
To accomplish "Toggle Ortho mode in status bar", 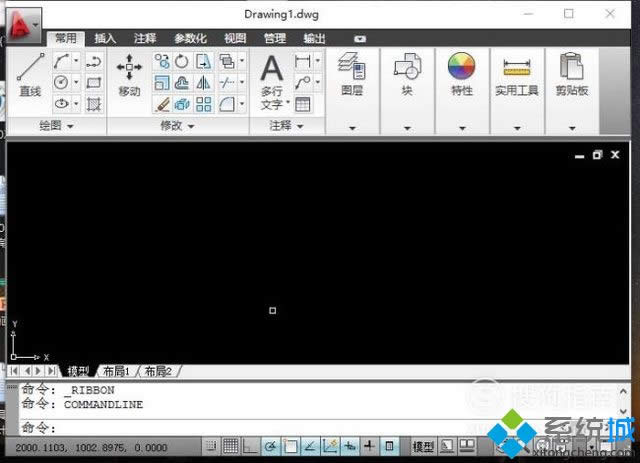I will tap(250, 446).
